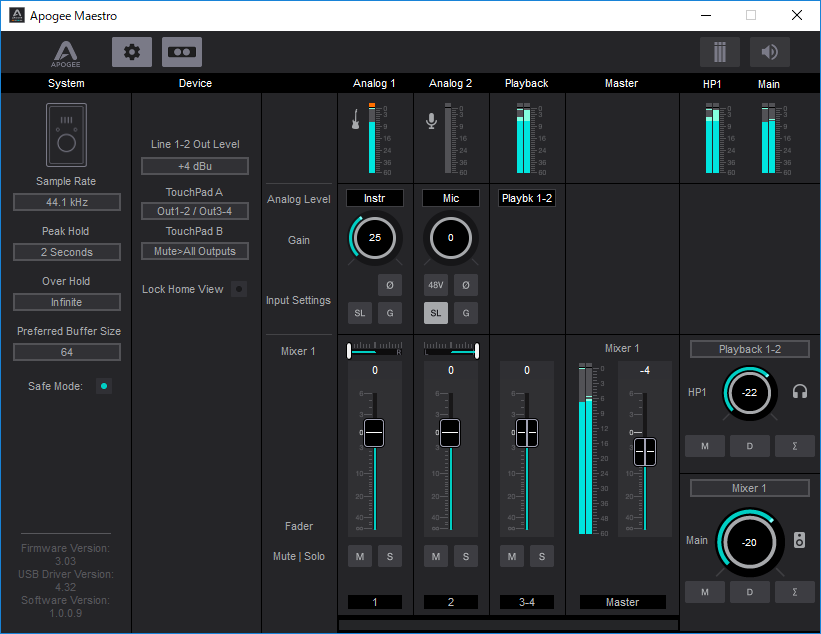Toggle phase invert on Analog 1
821x634 pixels.
pyautogui.click(x=390, y=285)
